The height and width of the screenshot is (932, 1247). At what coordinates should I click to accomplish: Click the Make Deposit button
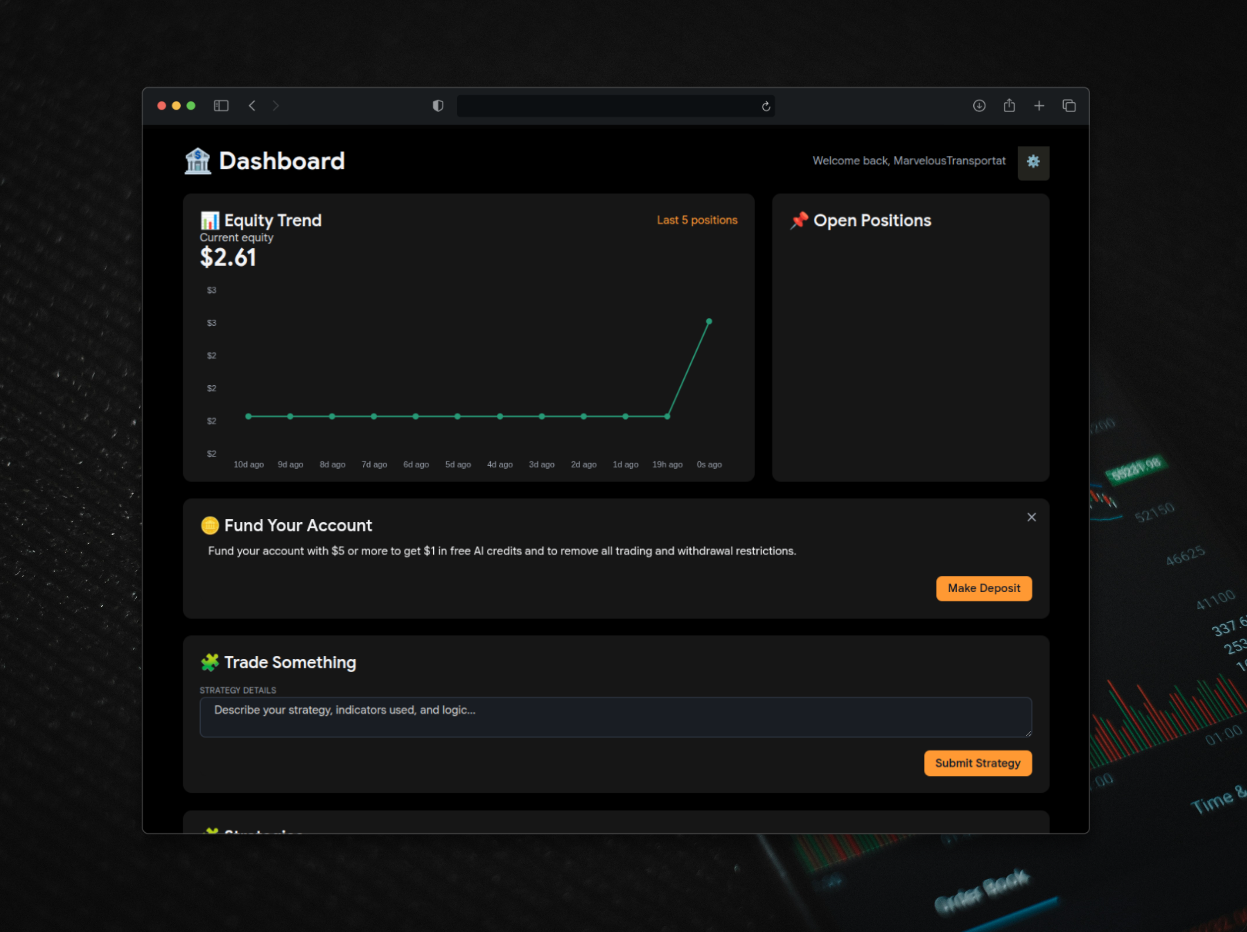tap(983, 588)
